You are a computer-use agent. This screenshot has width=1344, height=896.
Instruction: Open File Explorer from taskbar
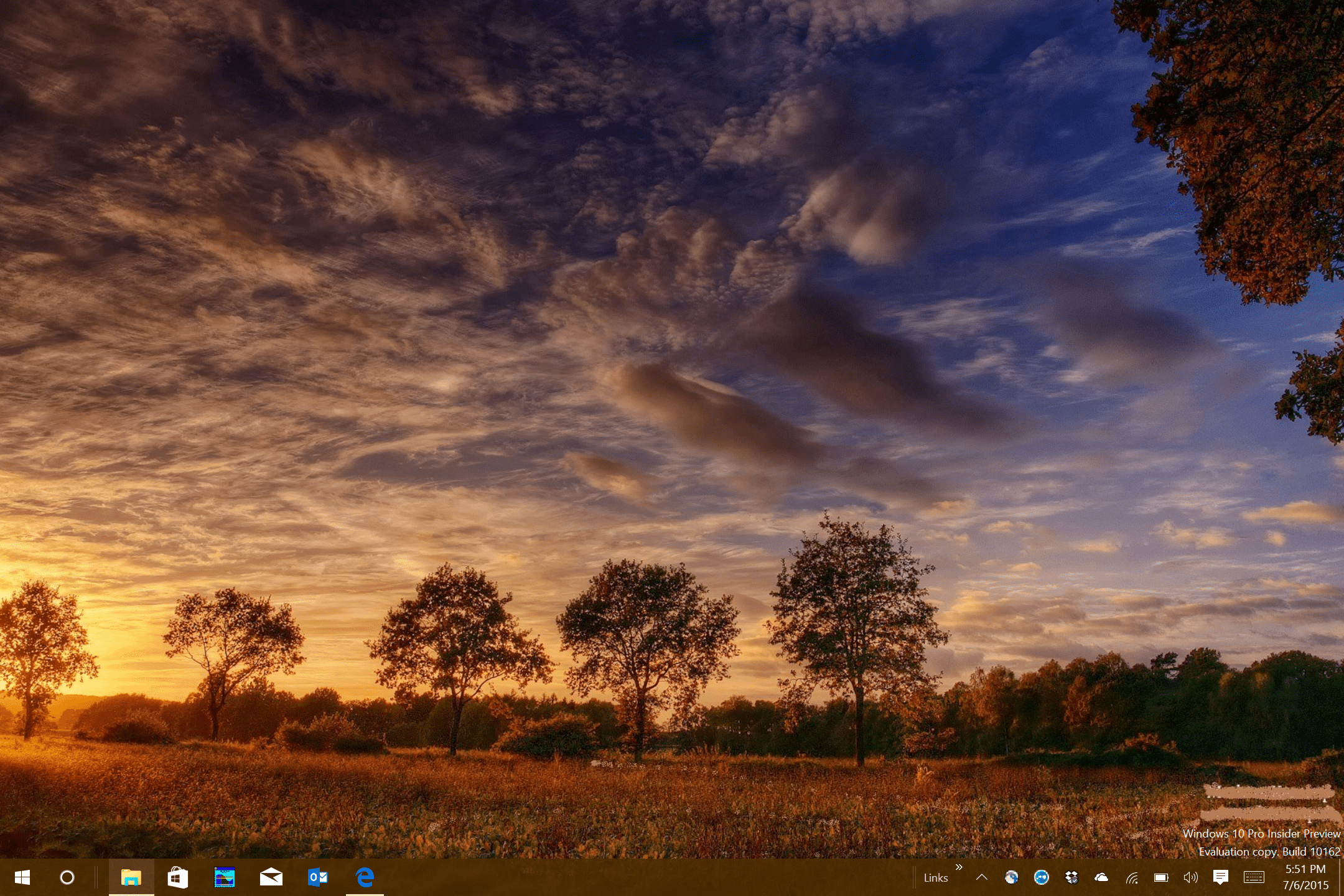click(x=131, y=877)
